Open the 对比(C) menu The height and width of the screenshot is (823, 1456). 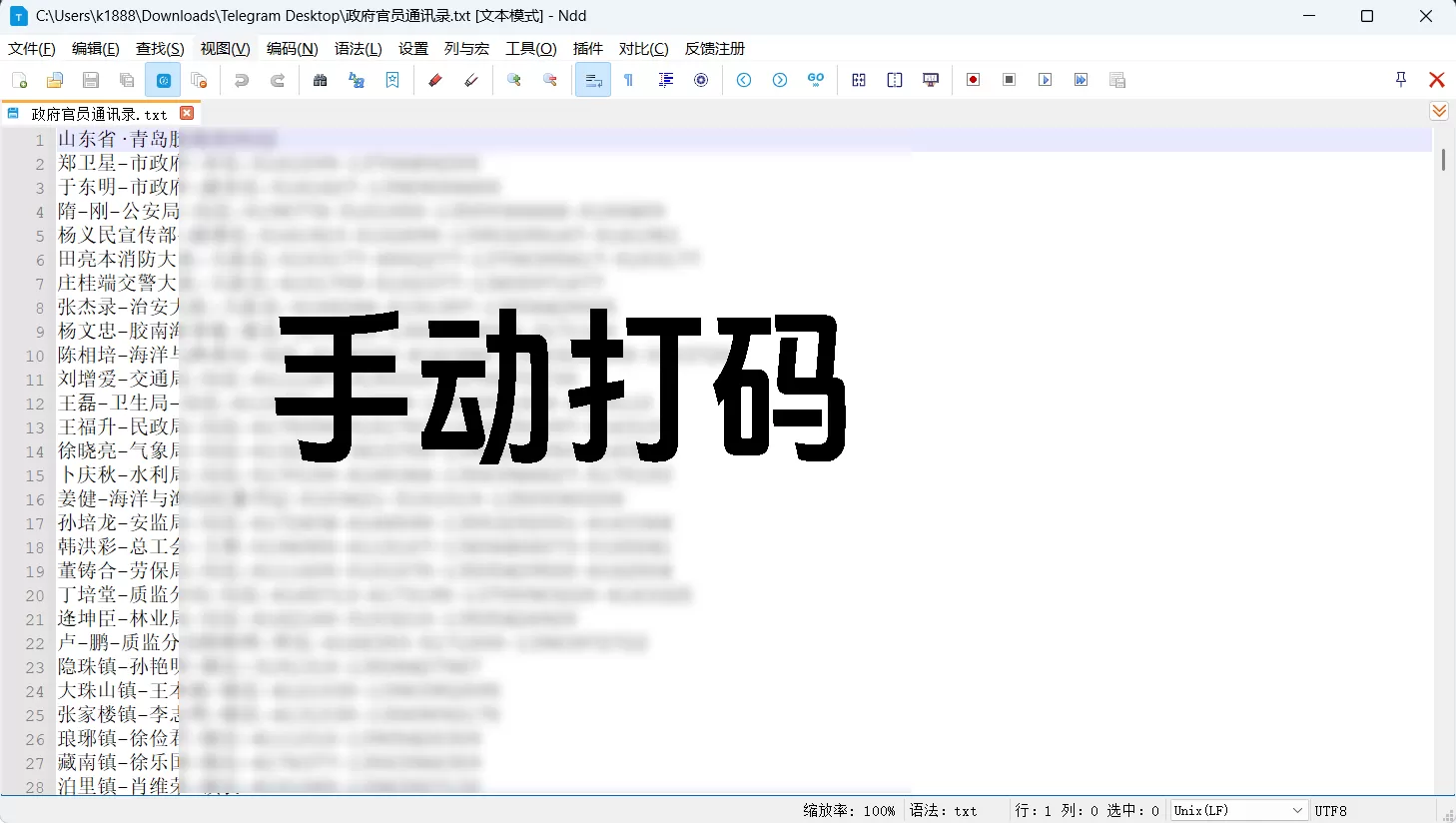coord(643,48)
